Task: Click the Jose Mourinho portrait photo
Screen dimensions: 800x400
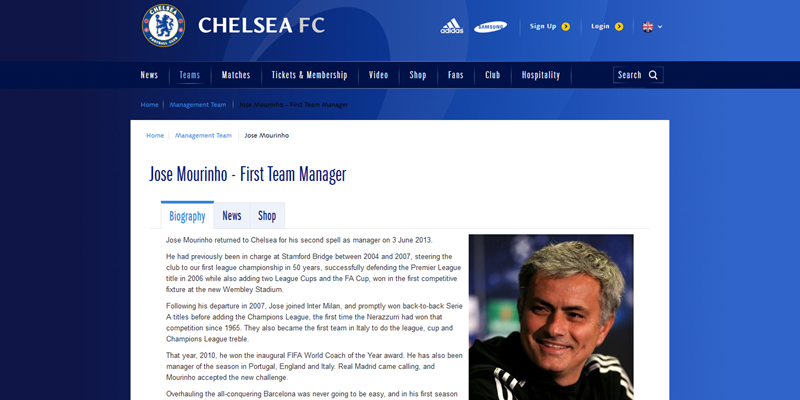Action: coord(551,317)
